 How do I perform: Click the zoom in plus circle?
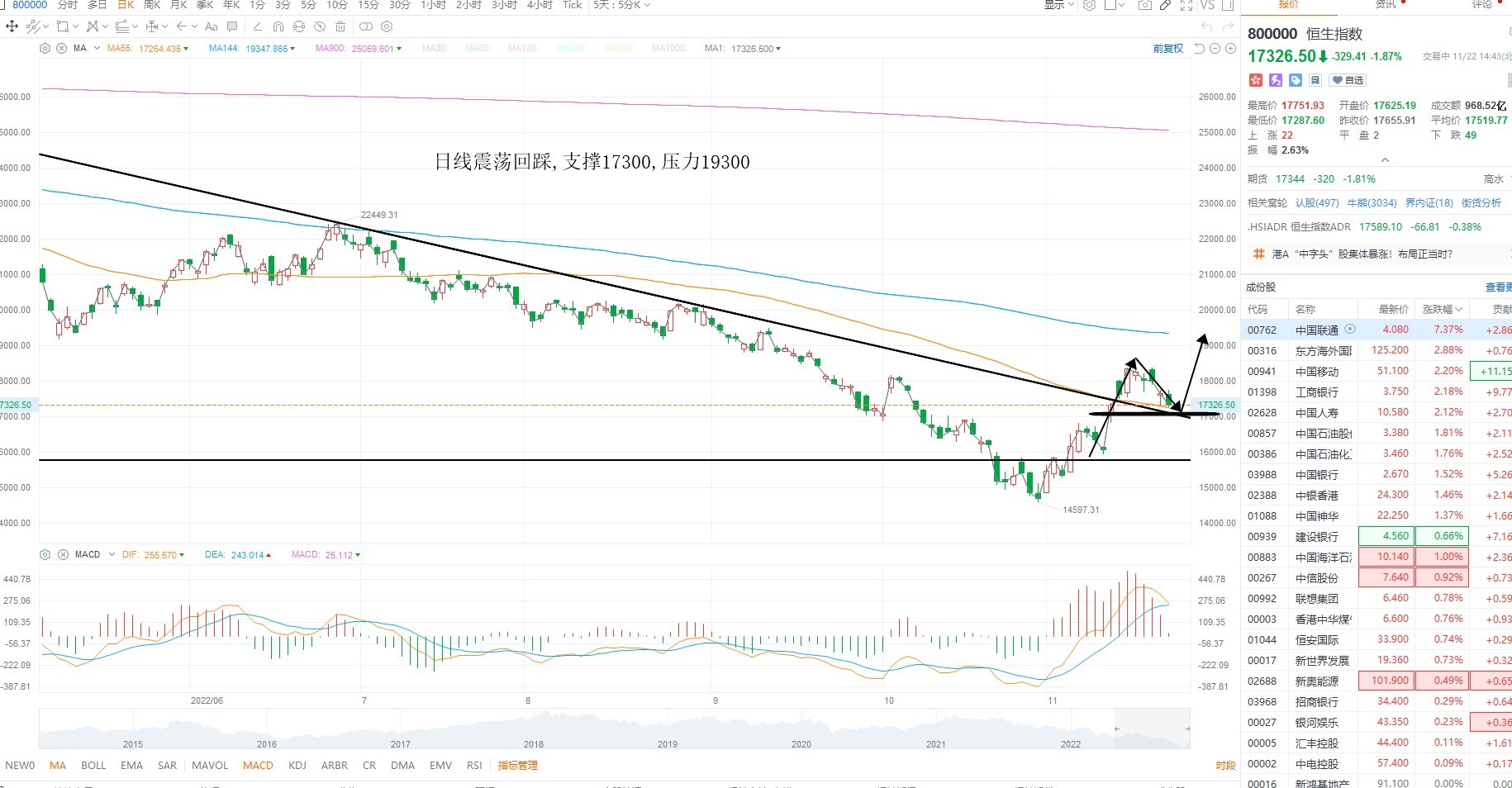[x=1230, y=49]
